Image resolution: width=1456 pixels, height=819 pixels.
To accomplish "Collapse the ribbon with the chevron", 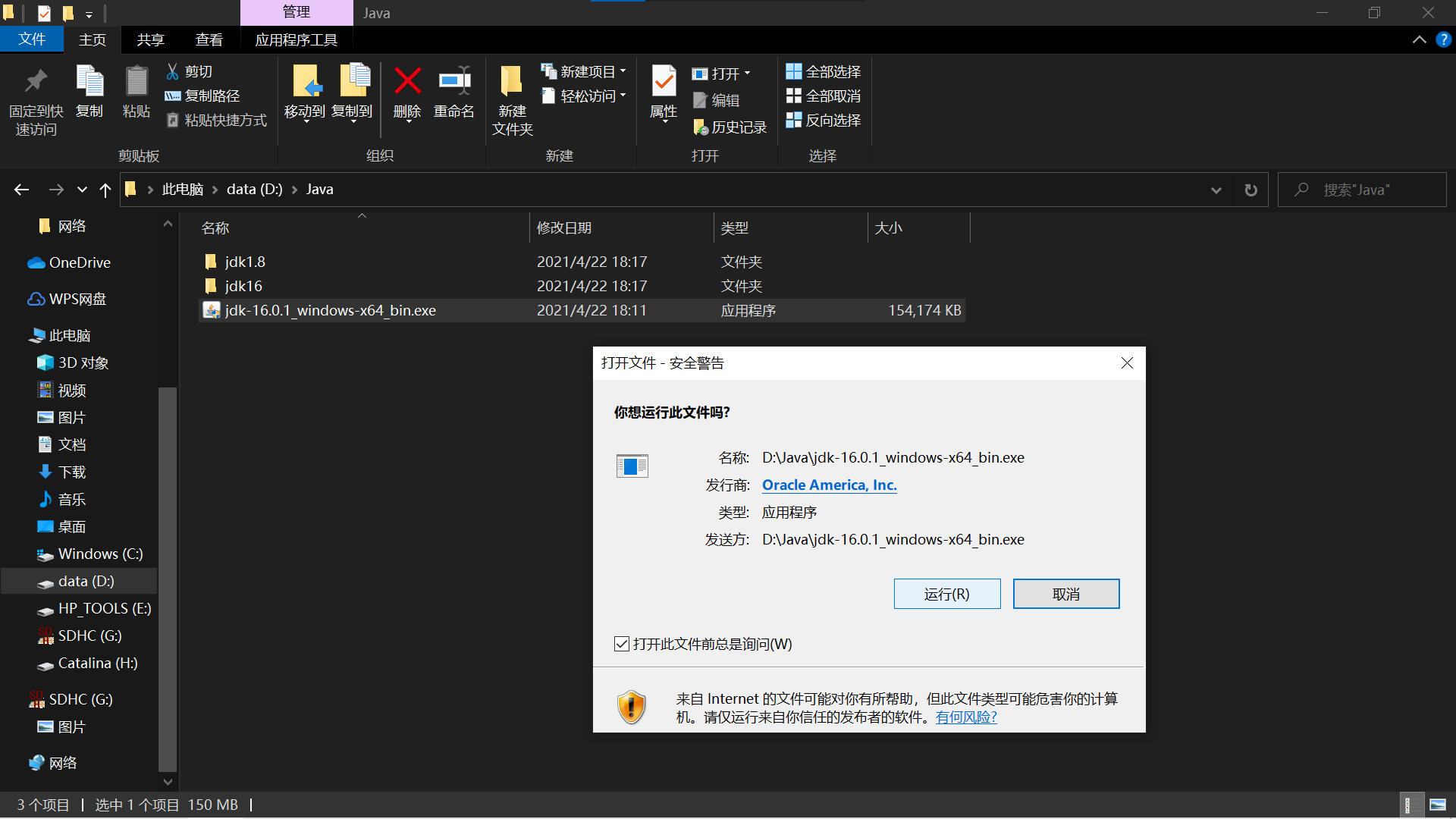I will click(1419, 39).
